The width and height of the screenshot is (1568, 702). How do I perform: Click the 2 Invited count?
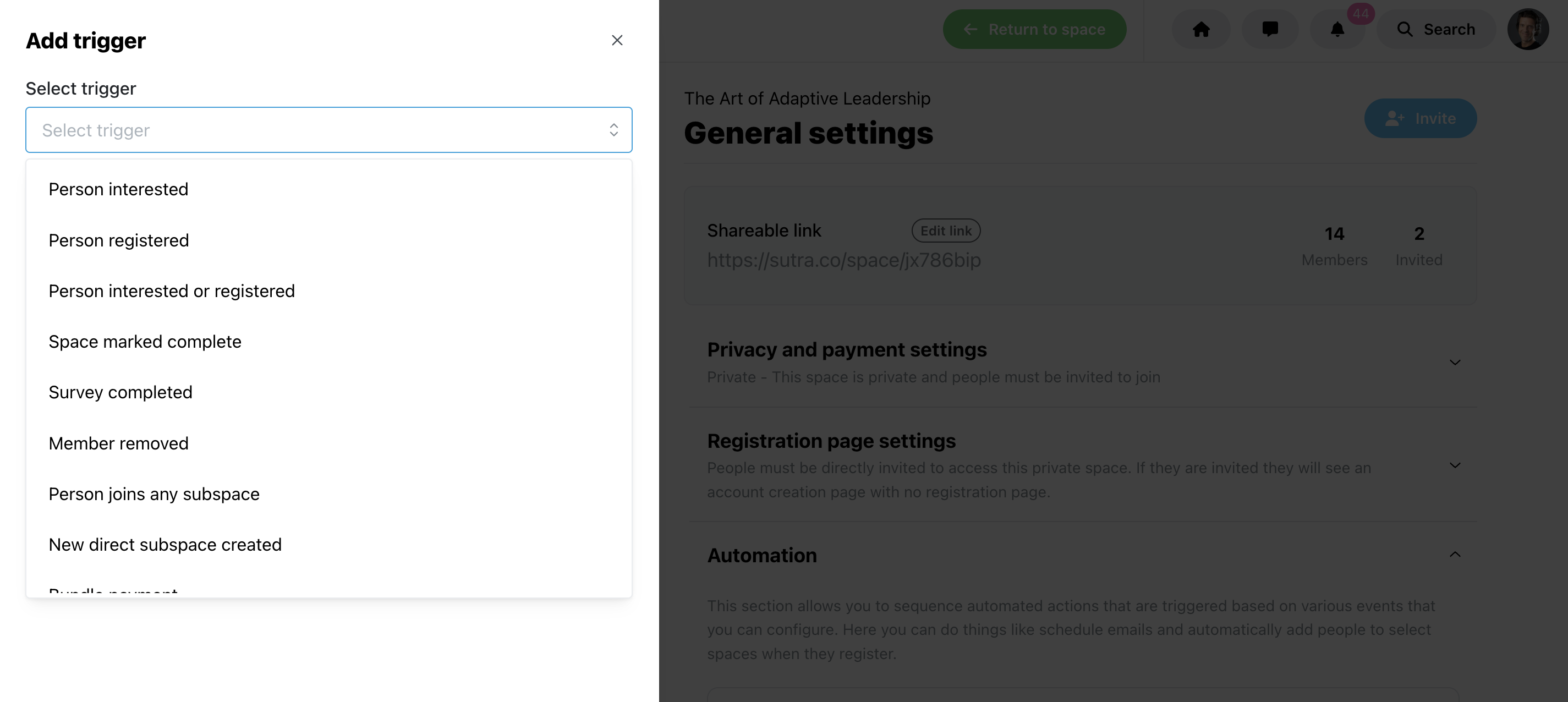[x=1419, y=246]
